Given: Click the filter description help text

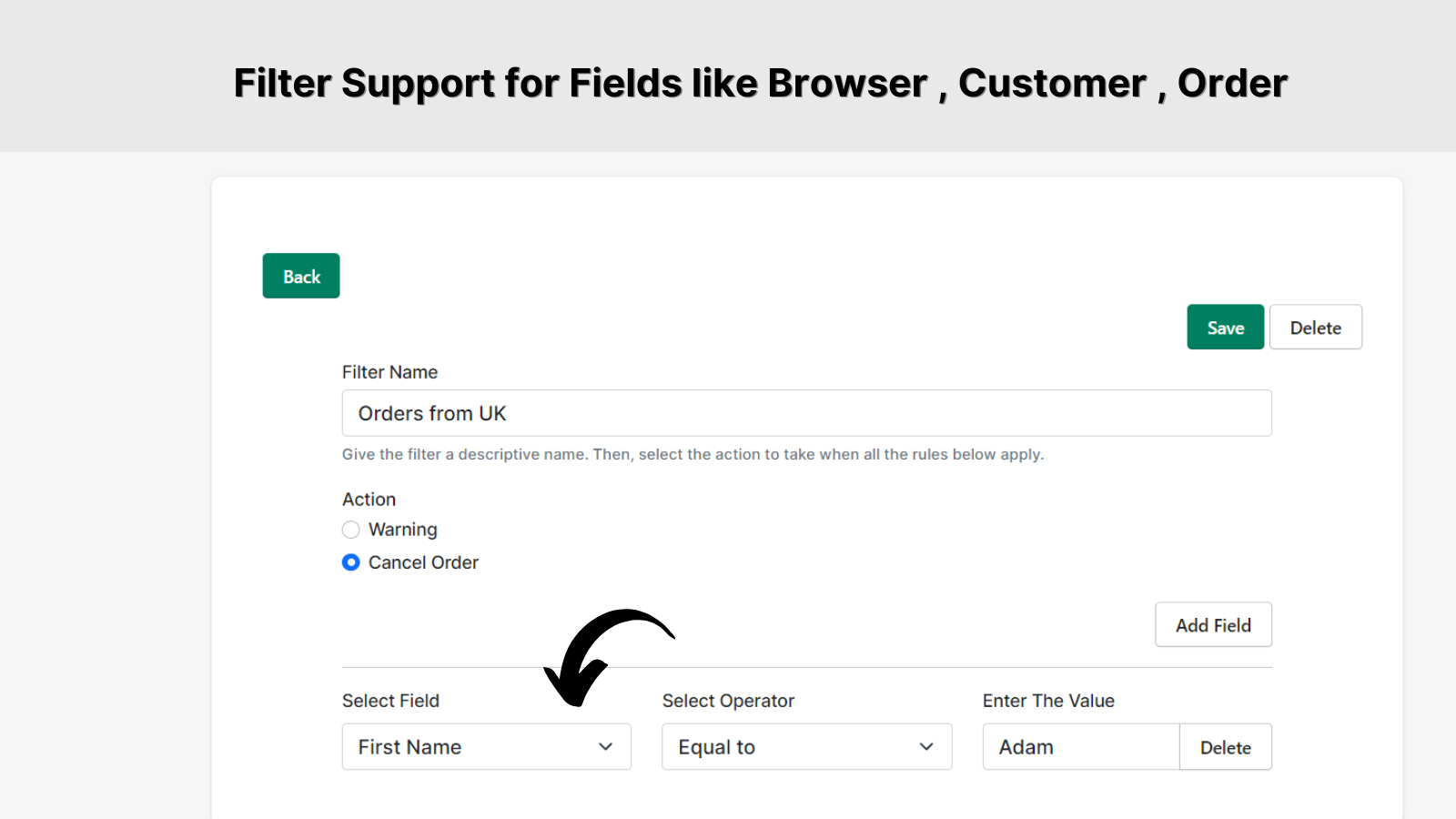Looking at the screenshot, I should click(x=693, y=454).
